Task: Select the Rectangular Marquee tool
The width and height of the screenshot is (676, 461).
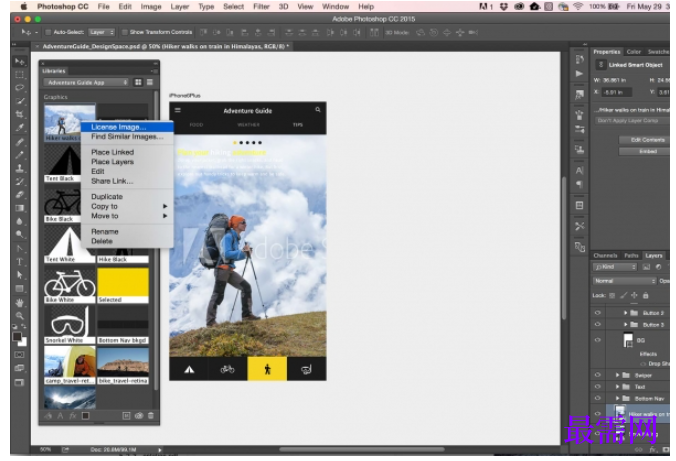Action: [x=20, y=75]
